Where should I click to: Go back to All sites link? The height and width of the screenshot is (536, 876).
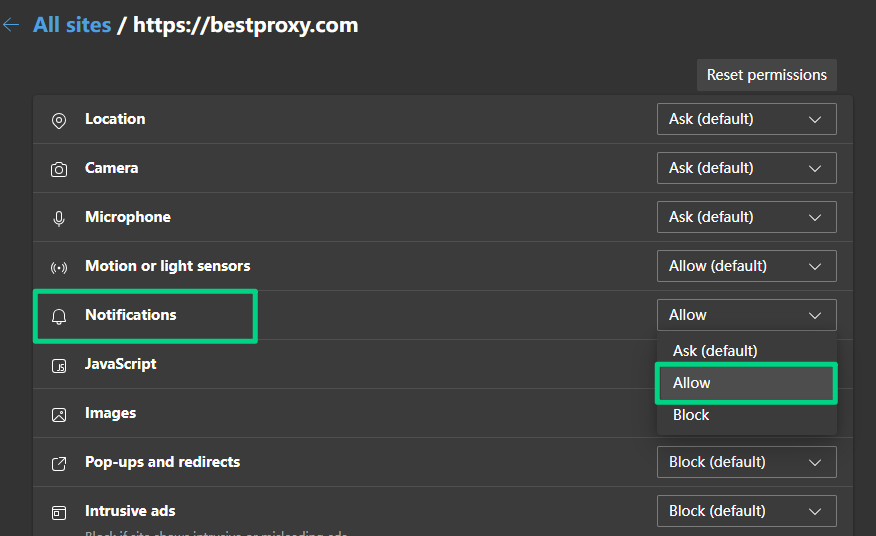coord(72,25)
